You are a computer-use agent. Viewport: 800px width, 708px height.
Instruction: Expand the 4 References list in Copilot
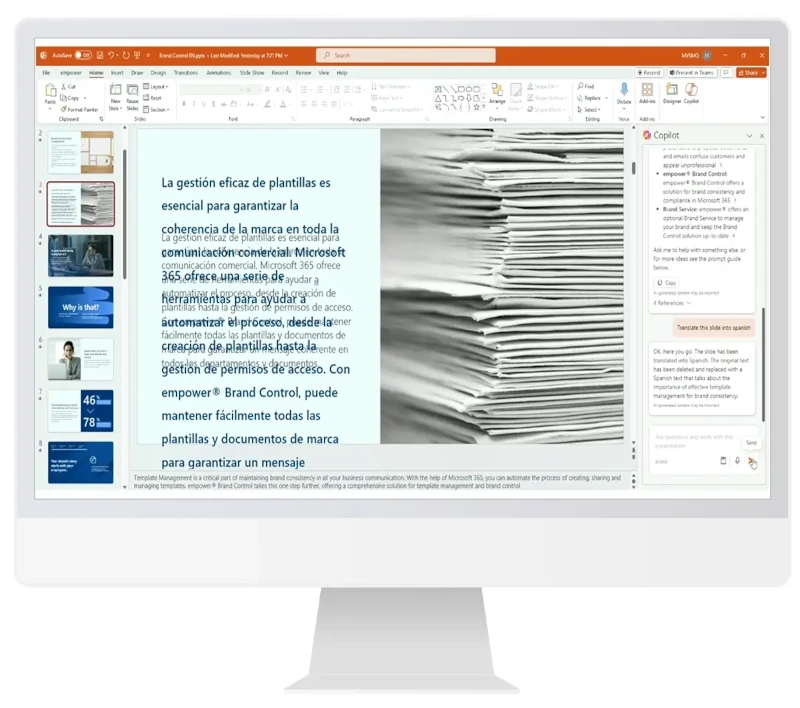672,302
